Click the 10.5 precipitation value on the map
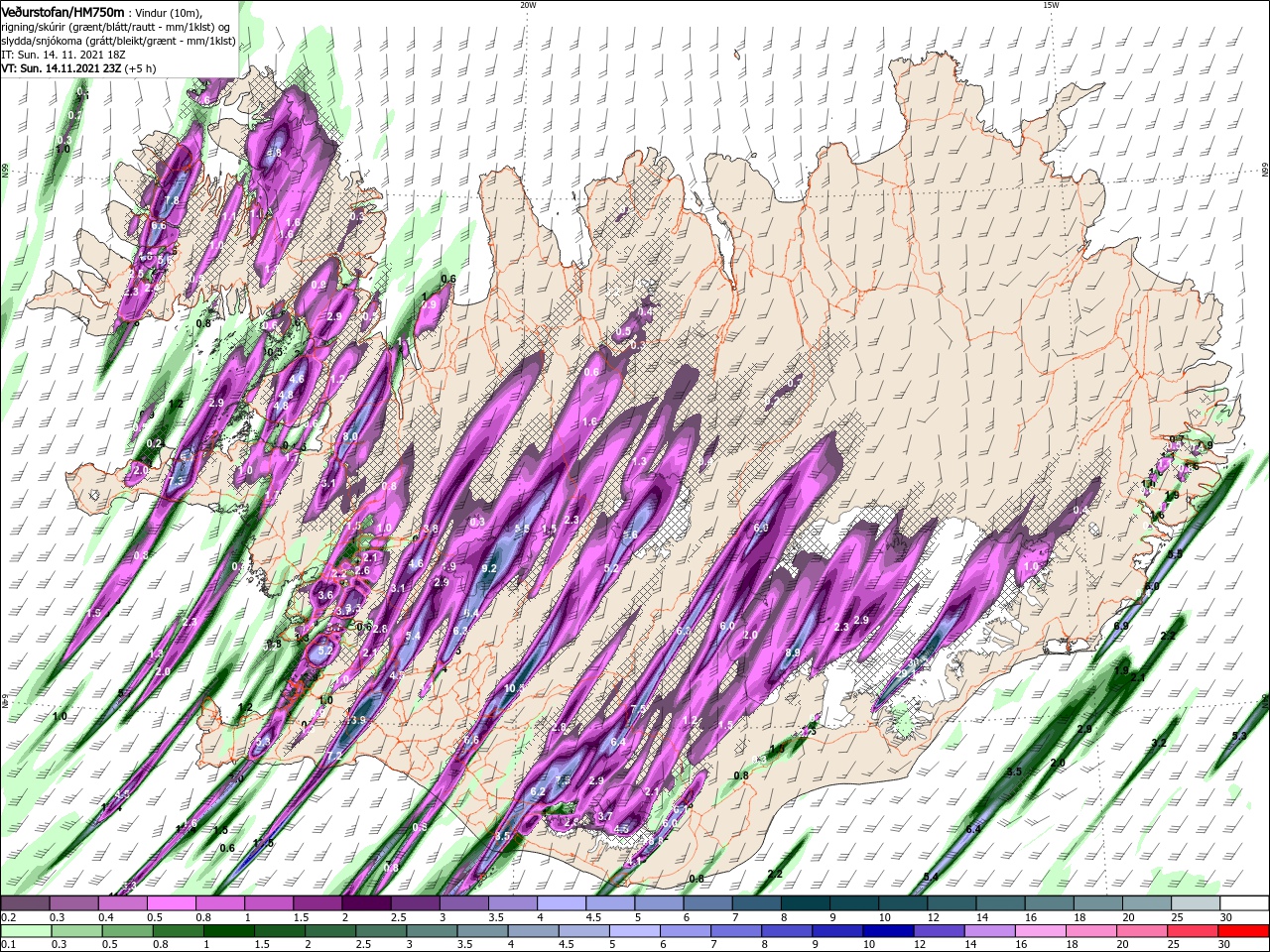Viewport: 1270px width, 952px height. click(x=514, y=688)
